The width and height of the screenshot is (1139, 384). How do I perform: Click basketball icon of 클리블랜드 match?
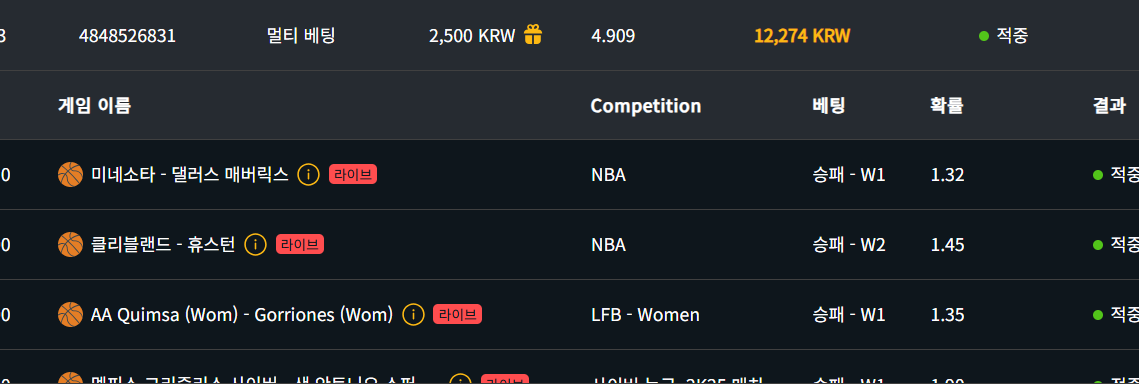pos(70,245)
